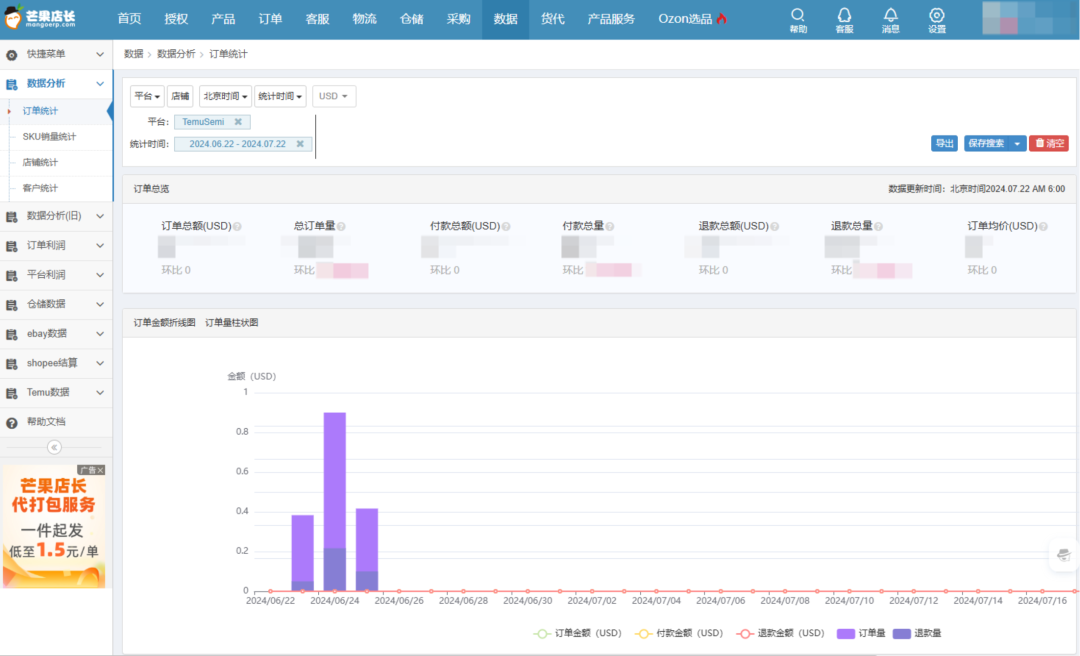This screenshot has height=656, width=1080.
Task: Expand the 快捷菜单 sidebar section
Action: (x=100, y=54)
